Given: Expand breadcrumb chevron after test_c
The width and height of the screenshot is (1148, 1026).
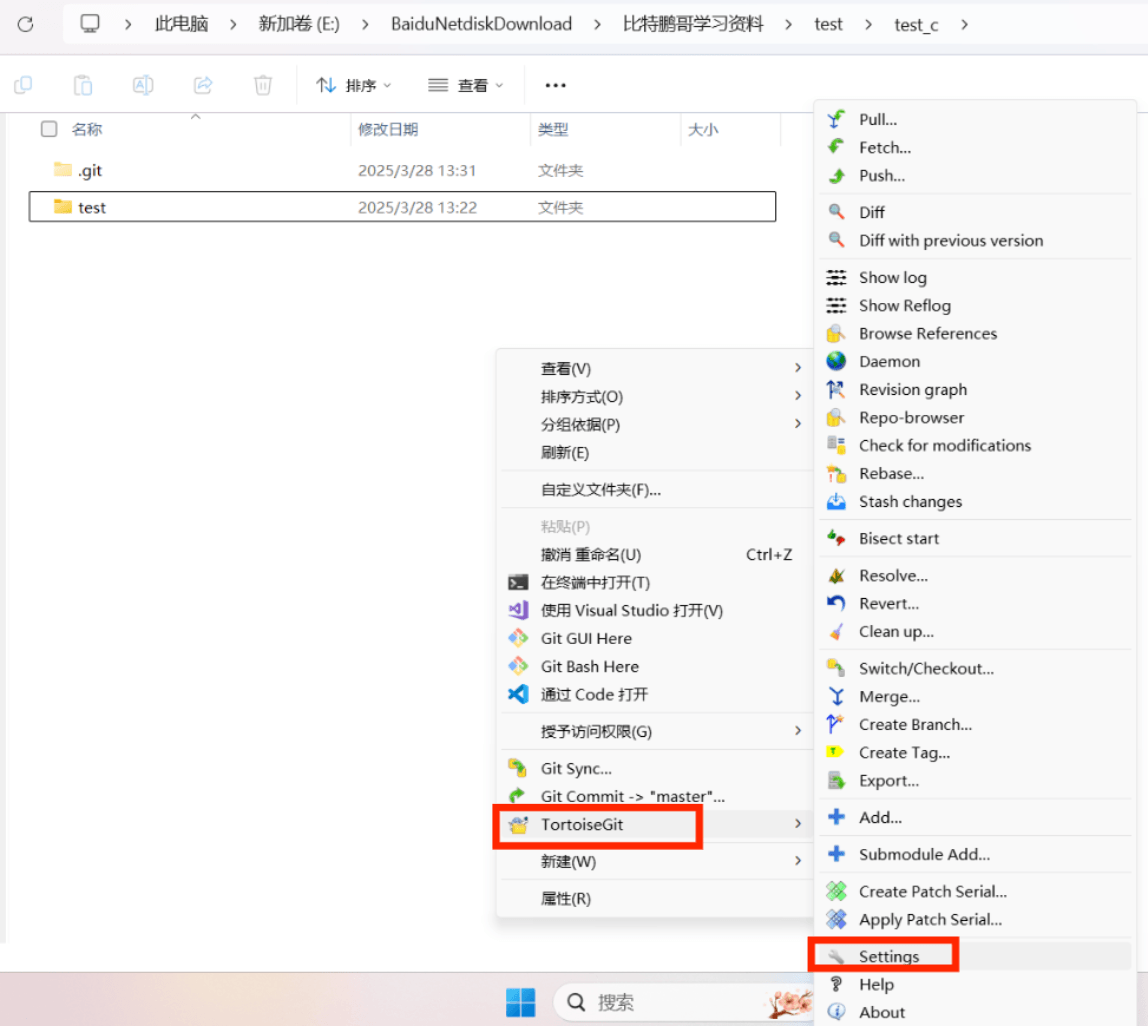Looking at the screenshot, I should [x=965, y=24].
